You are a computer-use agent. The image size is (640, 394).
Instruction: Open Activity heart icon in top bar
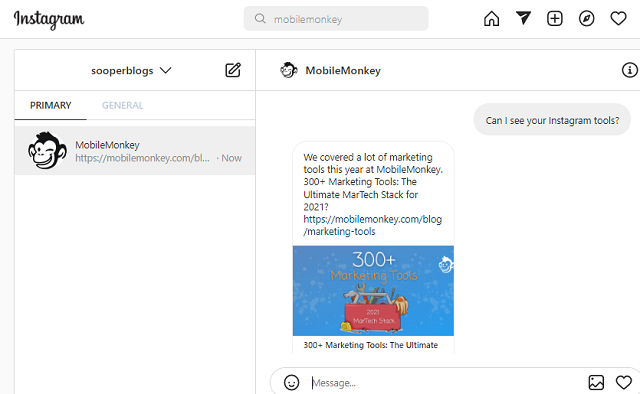click(x=618, y=18)
